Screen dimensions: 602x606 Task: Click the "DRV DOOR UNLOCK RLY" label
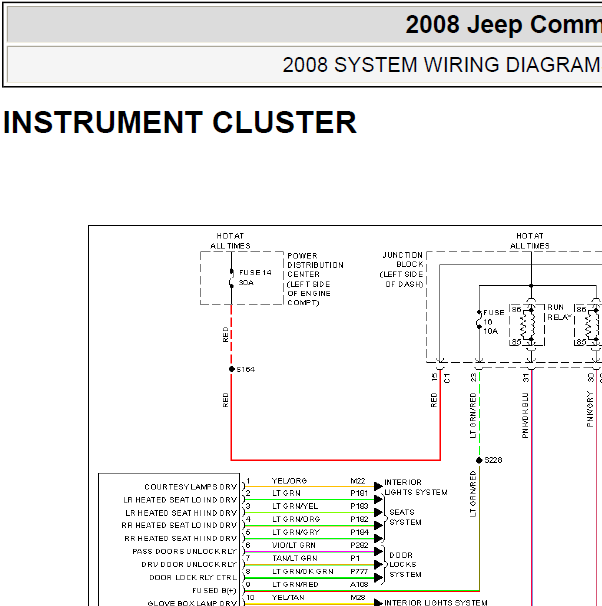(x=189, y=564)
